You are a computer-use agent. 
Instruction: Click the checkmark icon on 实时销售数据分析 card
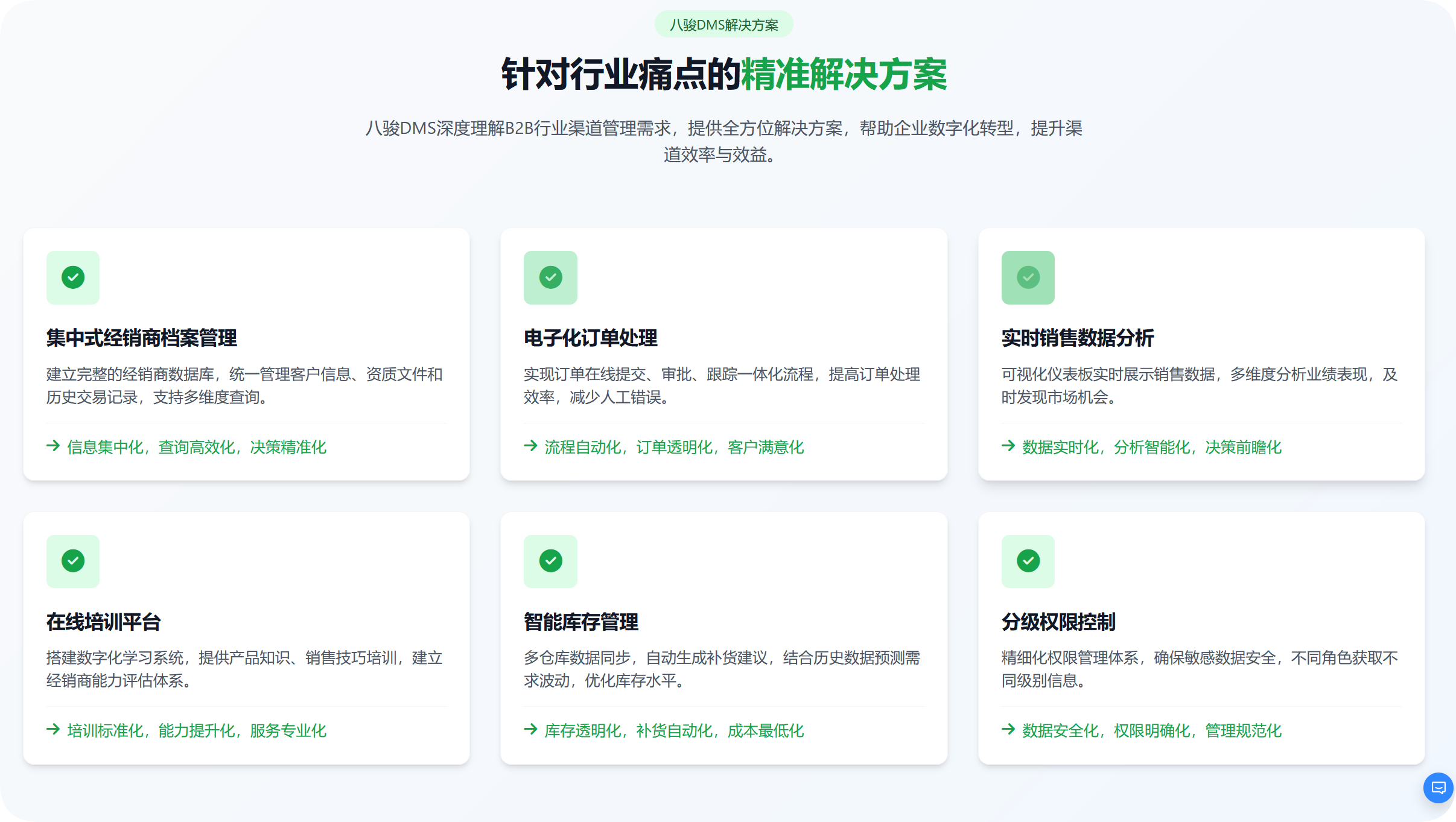(x=1028, y=277)
